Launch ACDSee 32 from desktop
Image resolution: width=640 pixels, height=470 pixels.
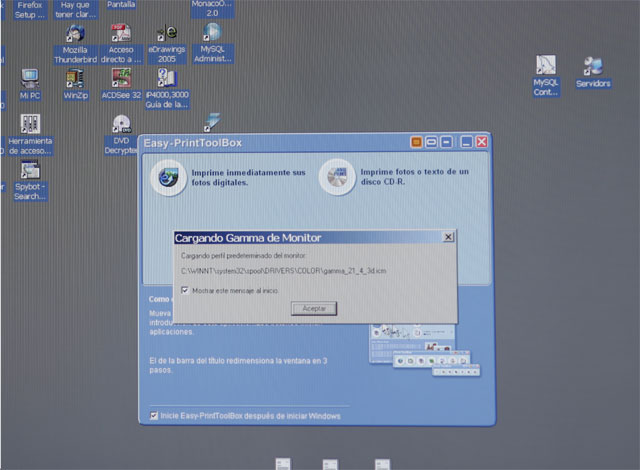[x=121, y=80]
